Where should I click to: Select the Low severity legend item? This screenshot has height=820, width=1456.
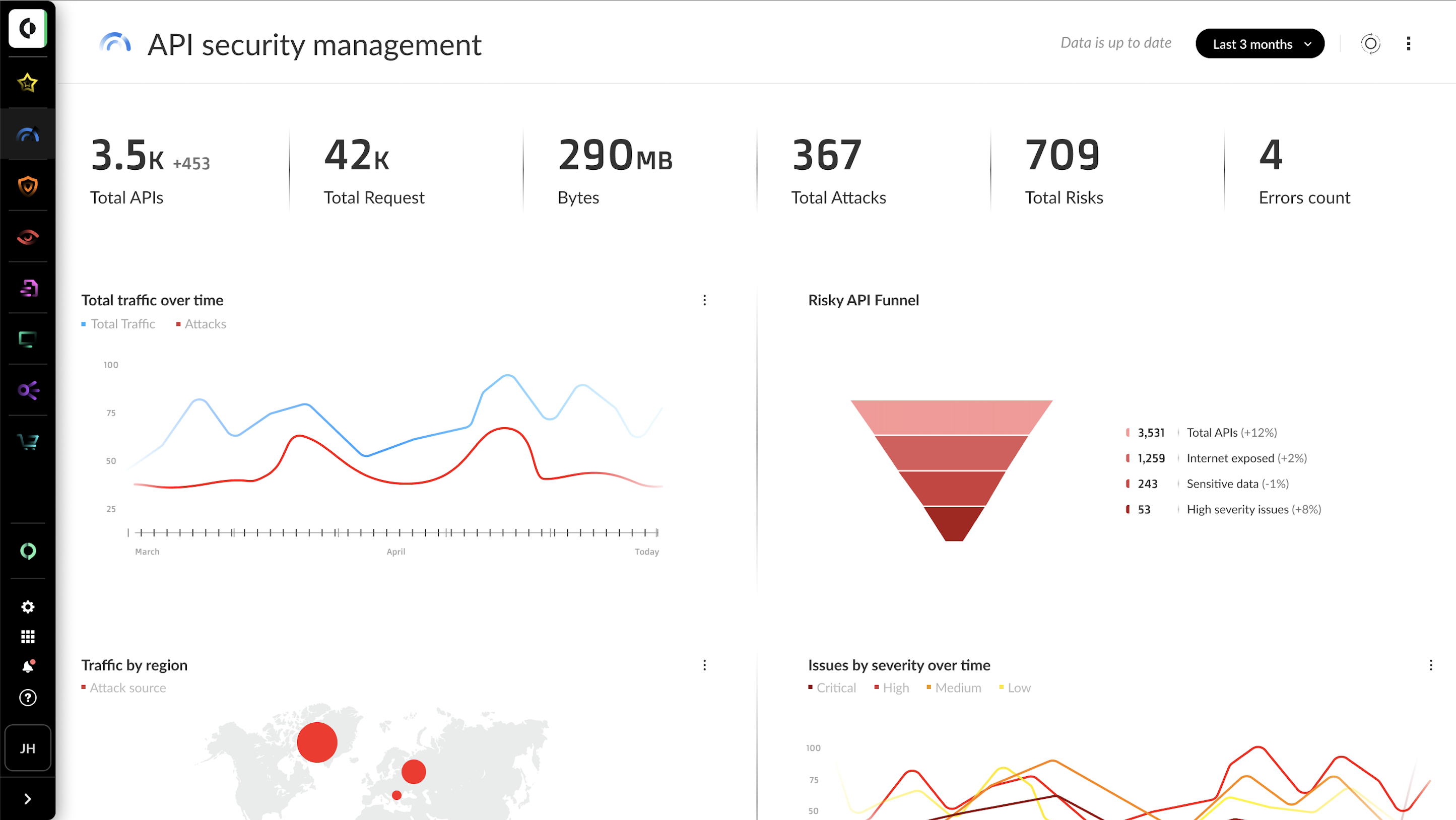(x=1019, y=687)
